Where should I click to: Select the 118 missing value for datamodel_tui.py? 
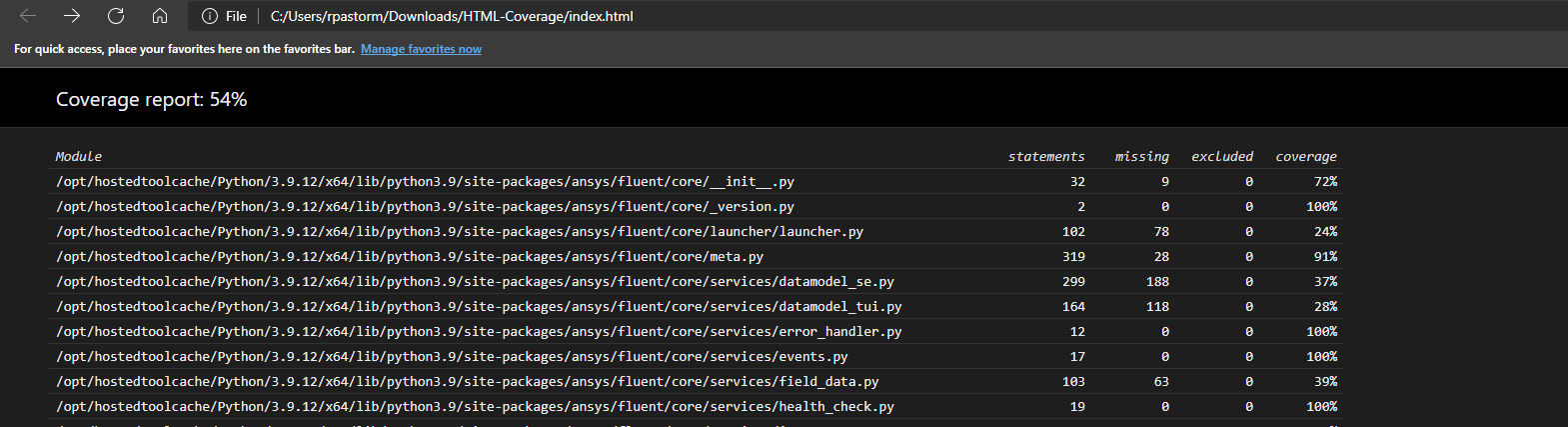point(1158,306)
